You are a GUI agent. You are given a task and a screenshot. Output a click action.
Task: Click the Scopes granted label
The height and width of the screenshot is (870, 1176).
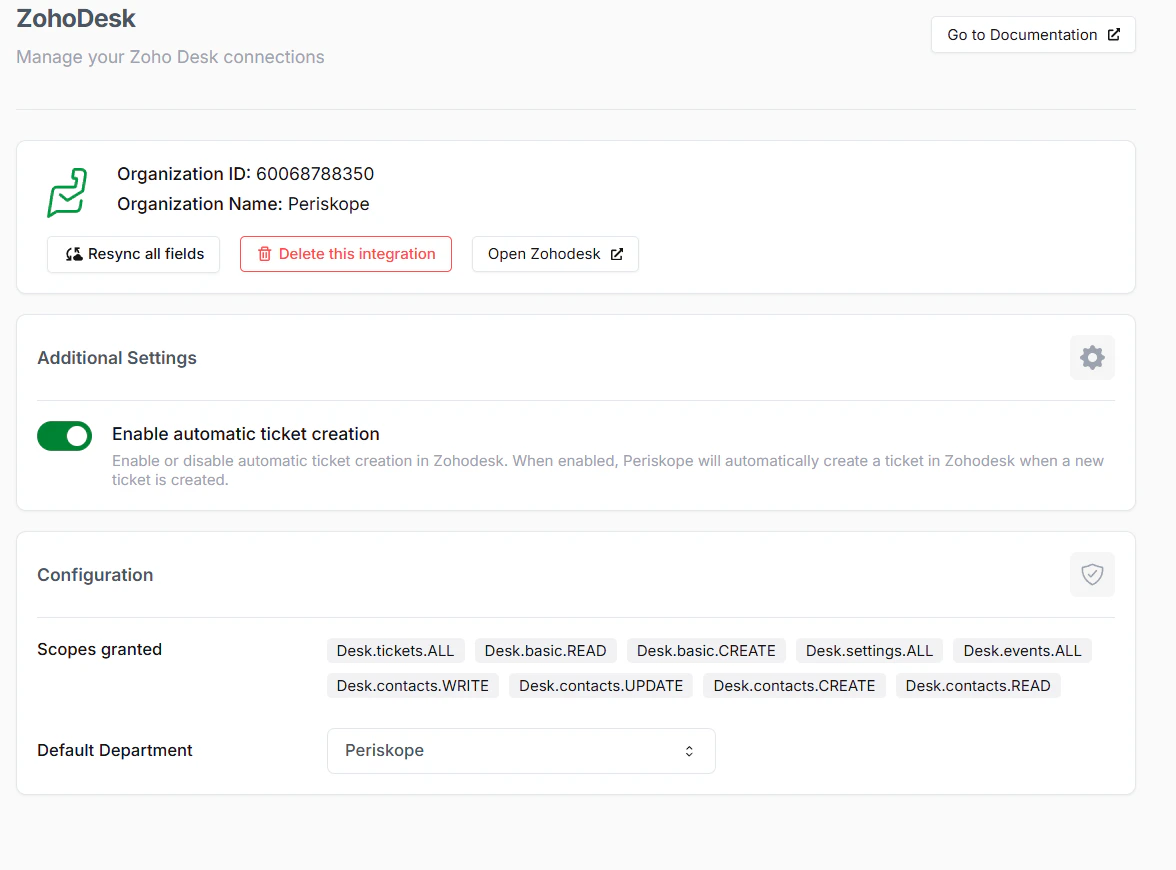(x=100, y=650)
